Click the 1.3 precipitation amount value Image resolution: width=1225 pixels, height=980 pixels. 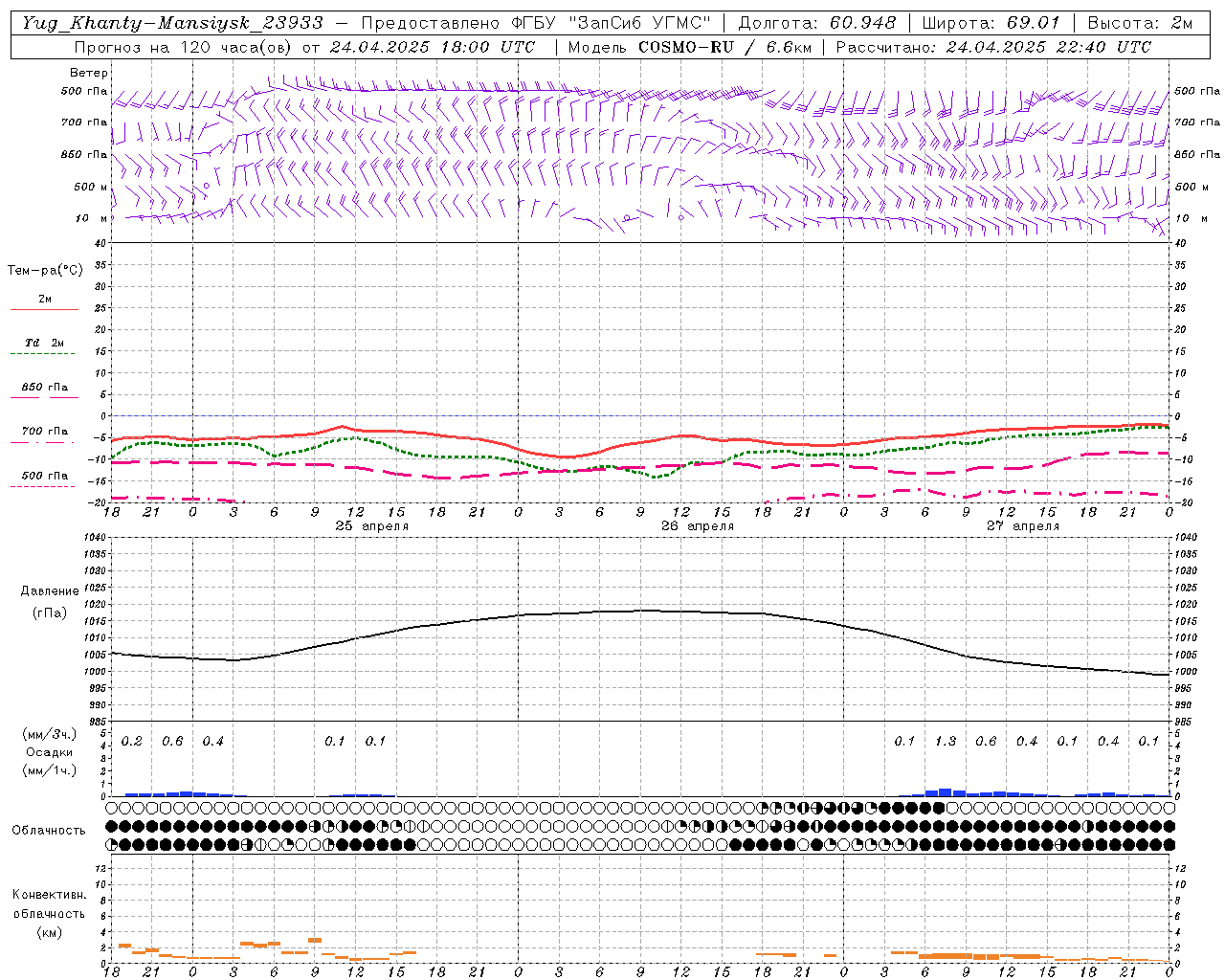point(946,742)
